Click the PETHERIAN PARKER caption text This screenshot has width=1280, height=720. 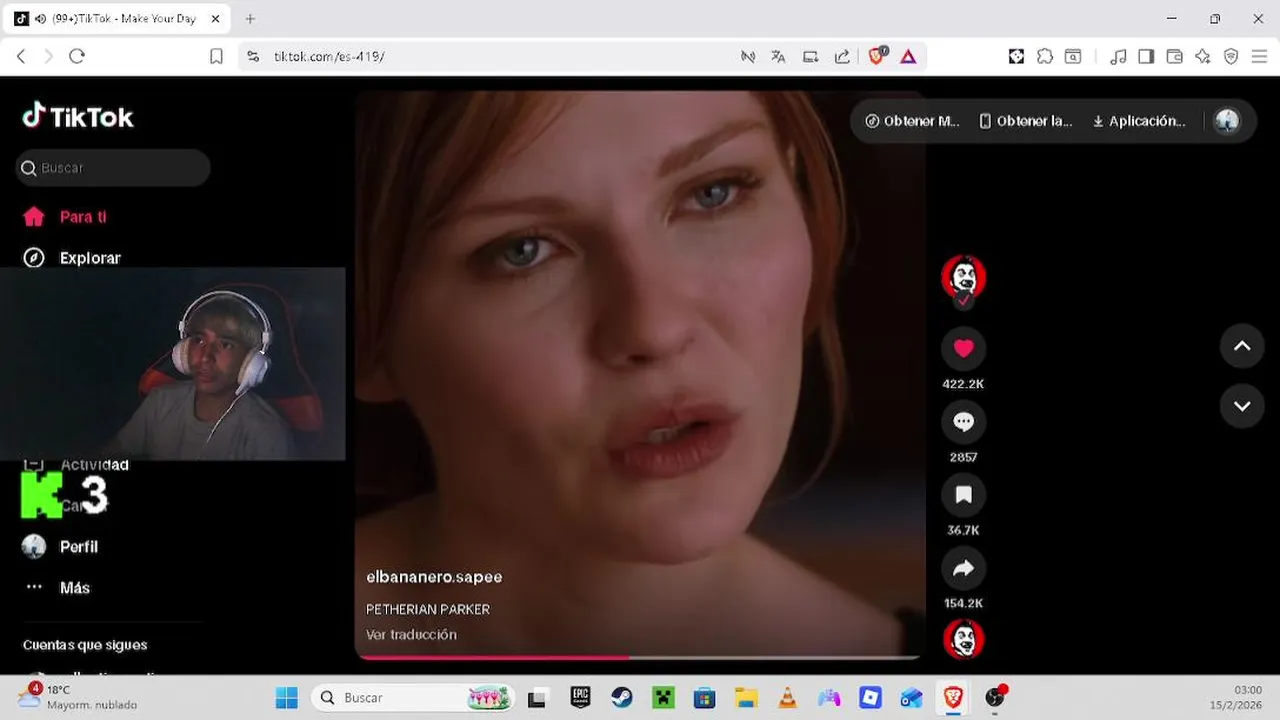point(428,609)
